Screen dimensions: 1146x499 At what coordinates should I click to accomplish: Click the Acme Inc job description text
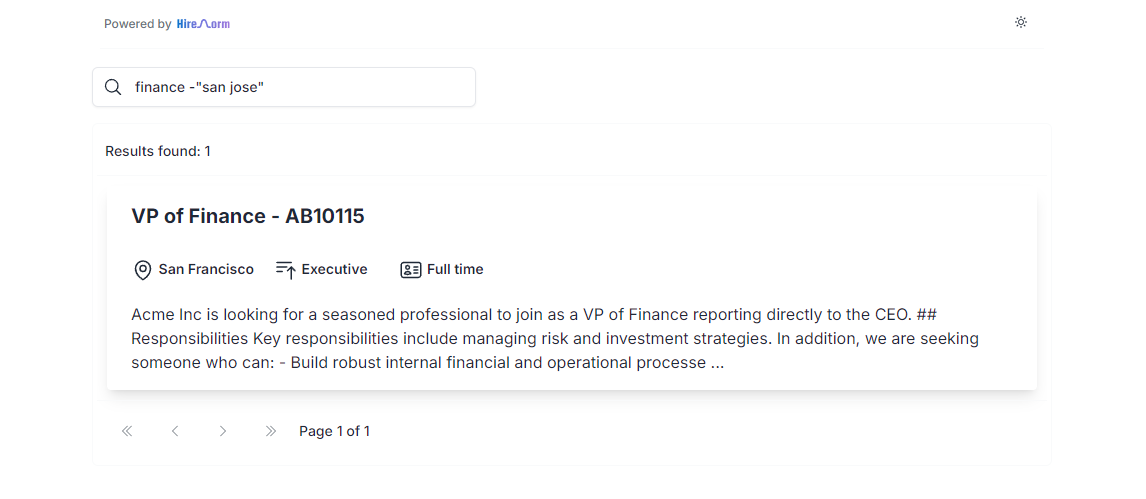pos(555,338)
